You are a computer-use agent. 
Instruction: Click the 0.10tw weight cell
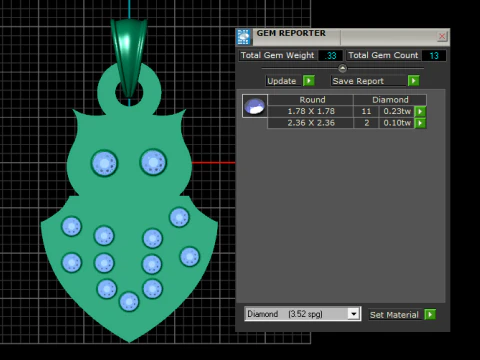coord(397,123)
